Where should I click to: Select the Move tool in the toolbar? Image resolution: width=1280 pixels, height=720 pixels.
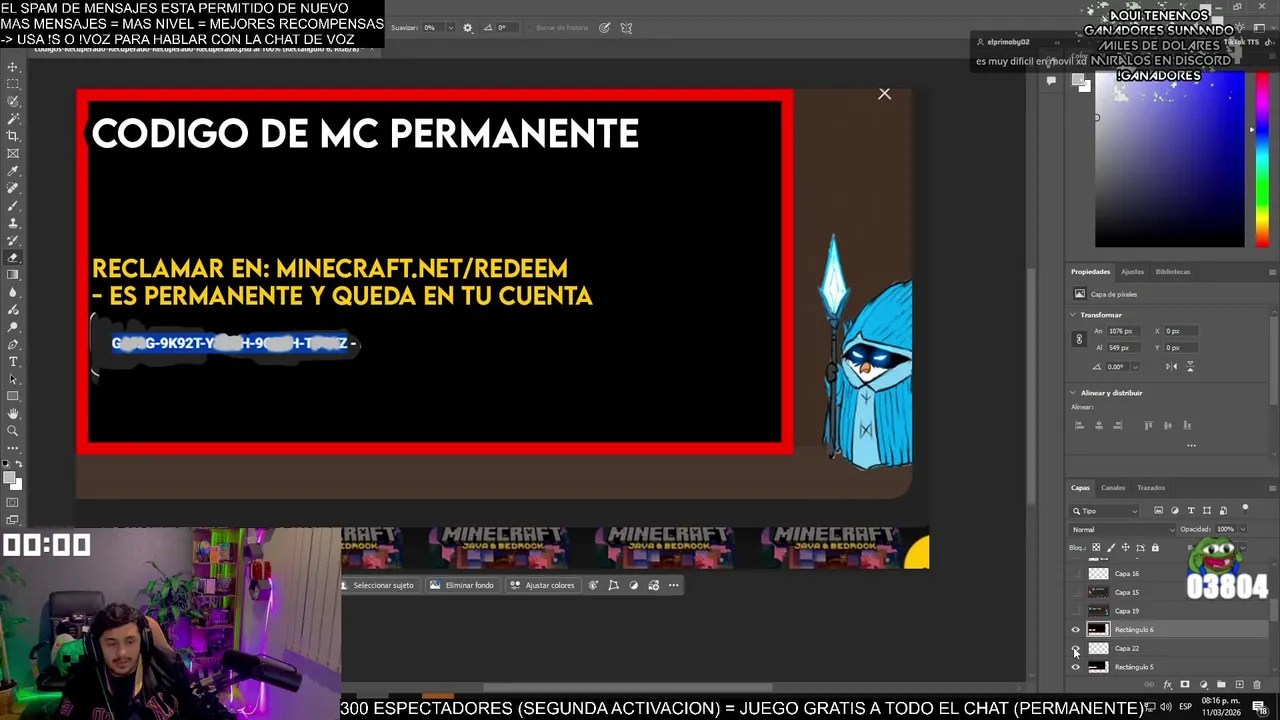tap(13, 67)
